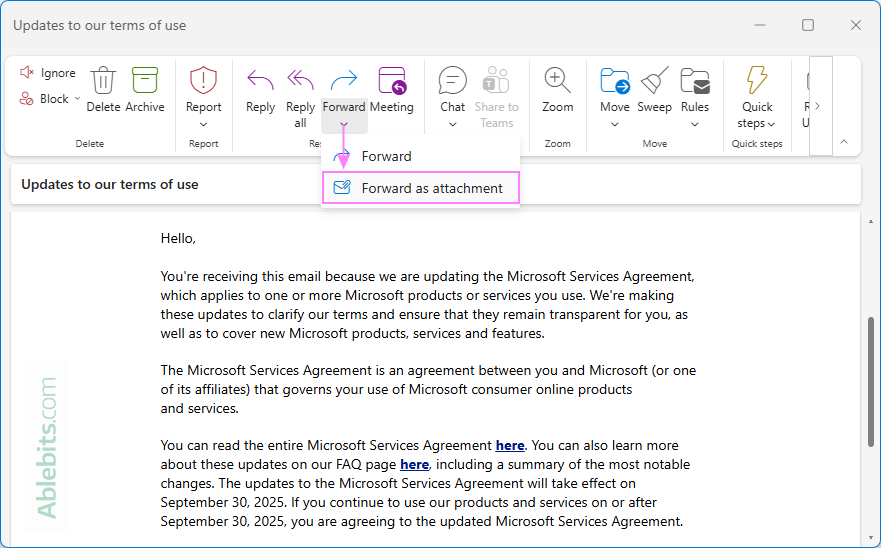
Task: Collapse the ribbon with the up chevron
Action: [x=844, y=142]
